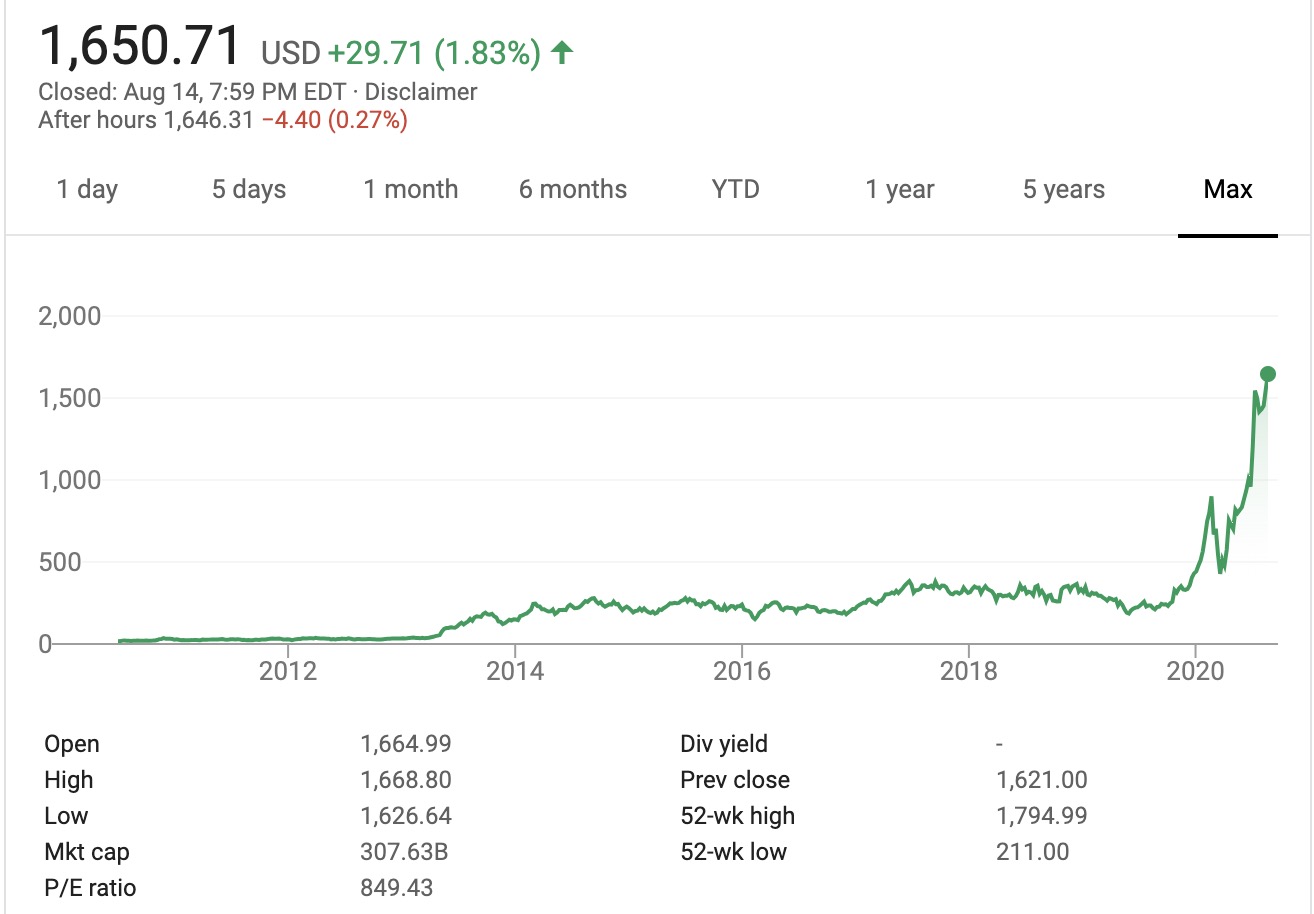Show the 6 months chart view
Image resolution: width=1314 pixels, height=914 pixels.
(x=573, y=189)
